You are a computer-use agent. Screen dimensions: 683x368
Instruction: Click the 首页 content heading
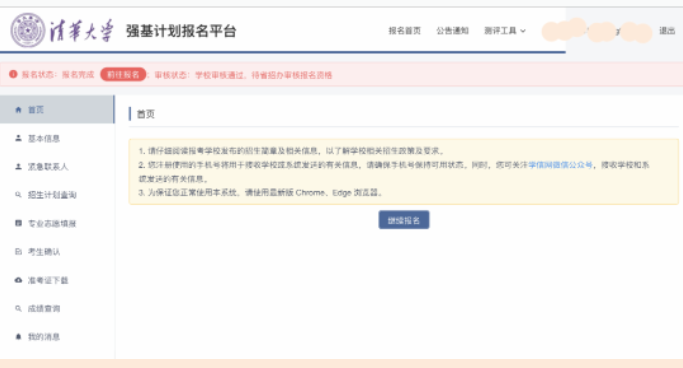(145, 114)
